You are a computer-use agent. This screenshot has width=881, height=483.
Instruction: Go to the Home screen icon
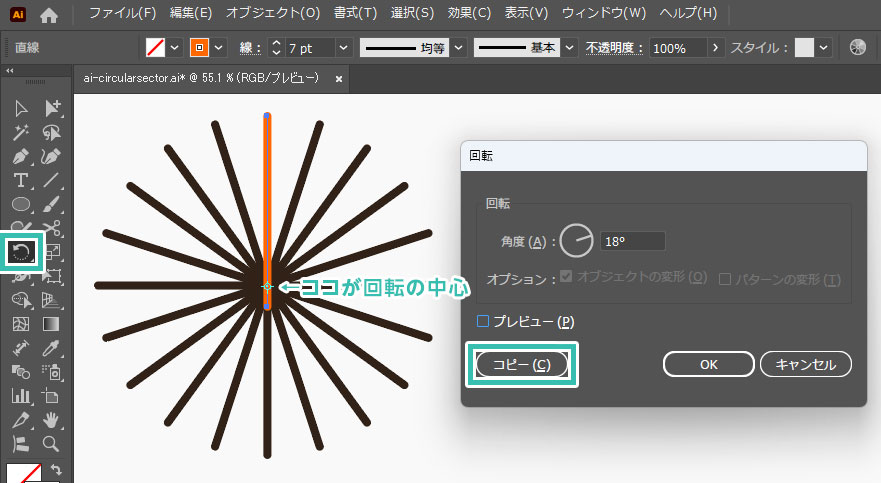[x=48, y=14]
